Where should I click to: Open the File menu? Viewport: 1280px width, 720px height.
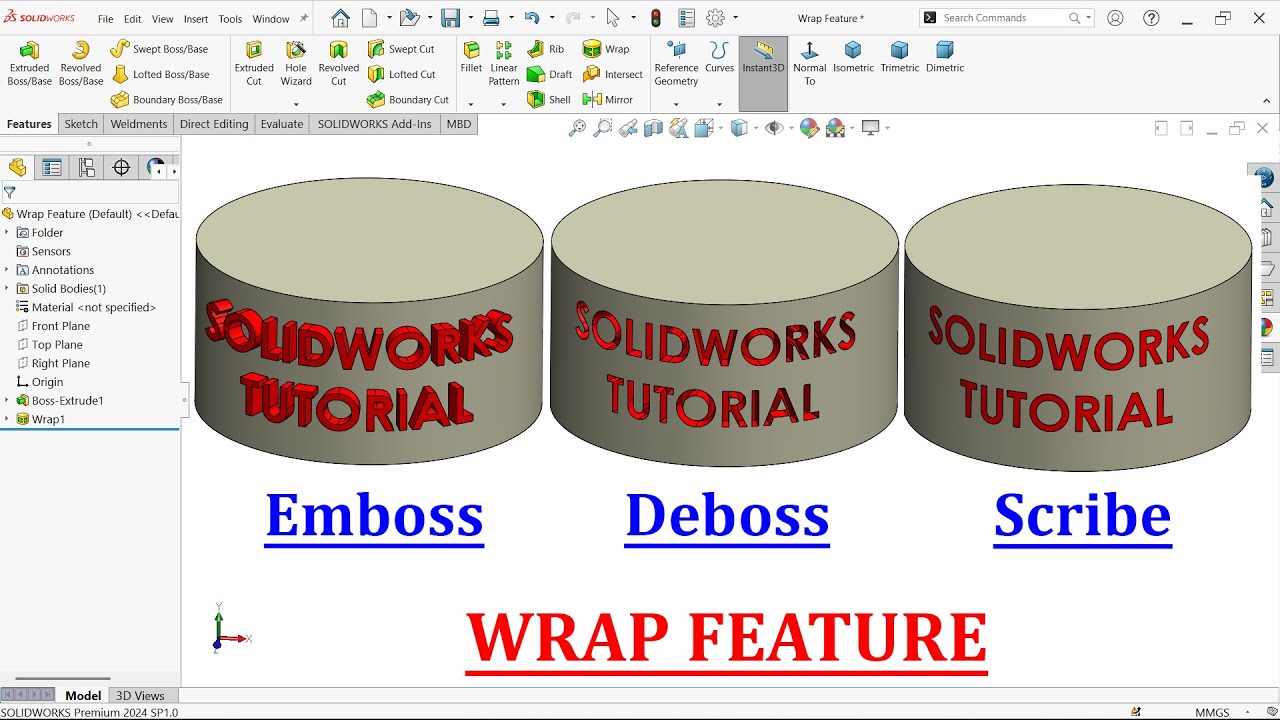tap(105, 19)
